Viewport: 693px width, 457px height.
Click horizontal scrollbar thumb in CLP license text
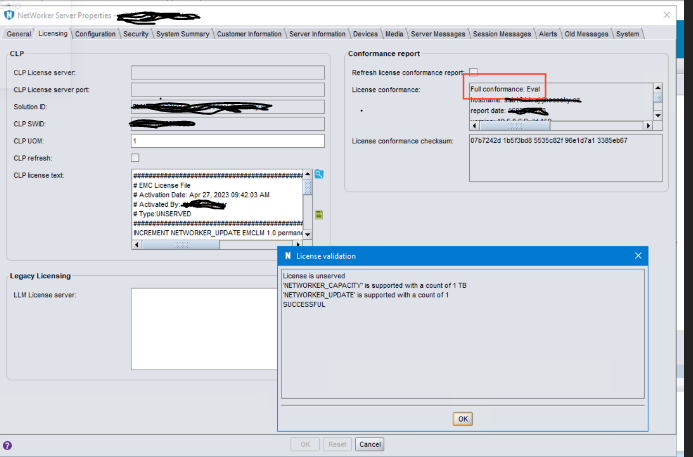180,244
